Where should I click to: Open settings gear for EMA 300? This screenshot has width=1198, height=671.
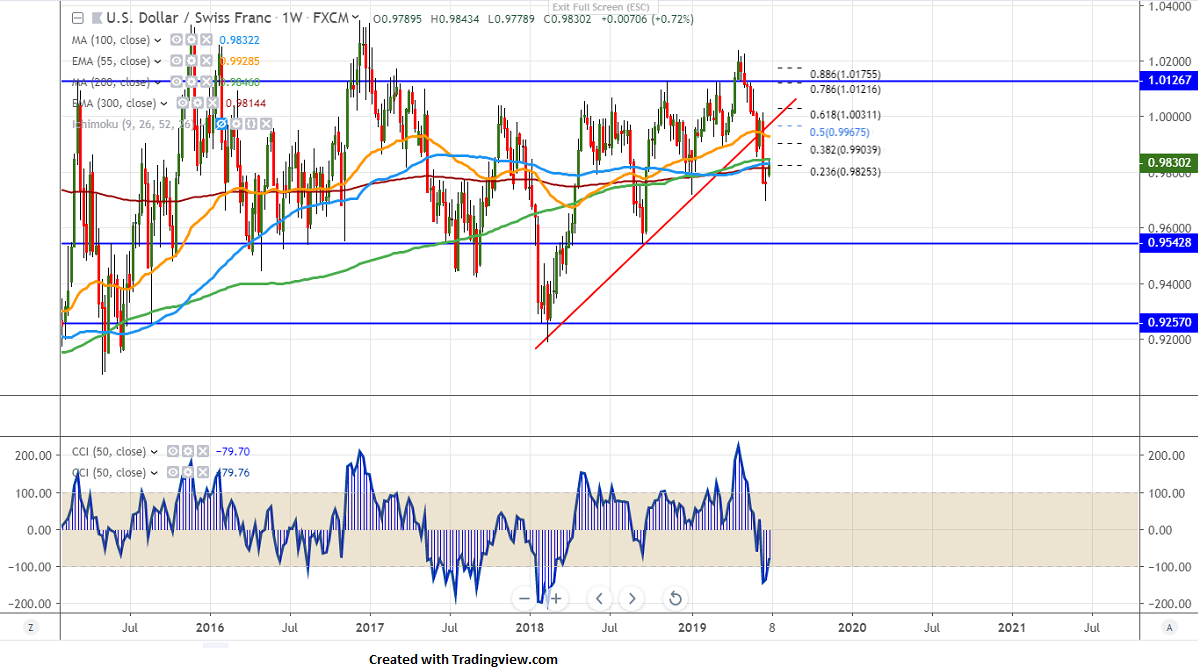(198, 102)
